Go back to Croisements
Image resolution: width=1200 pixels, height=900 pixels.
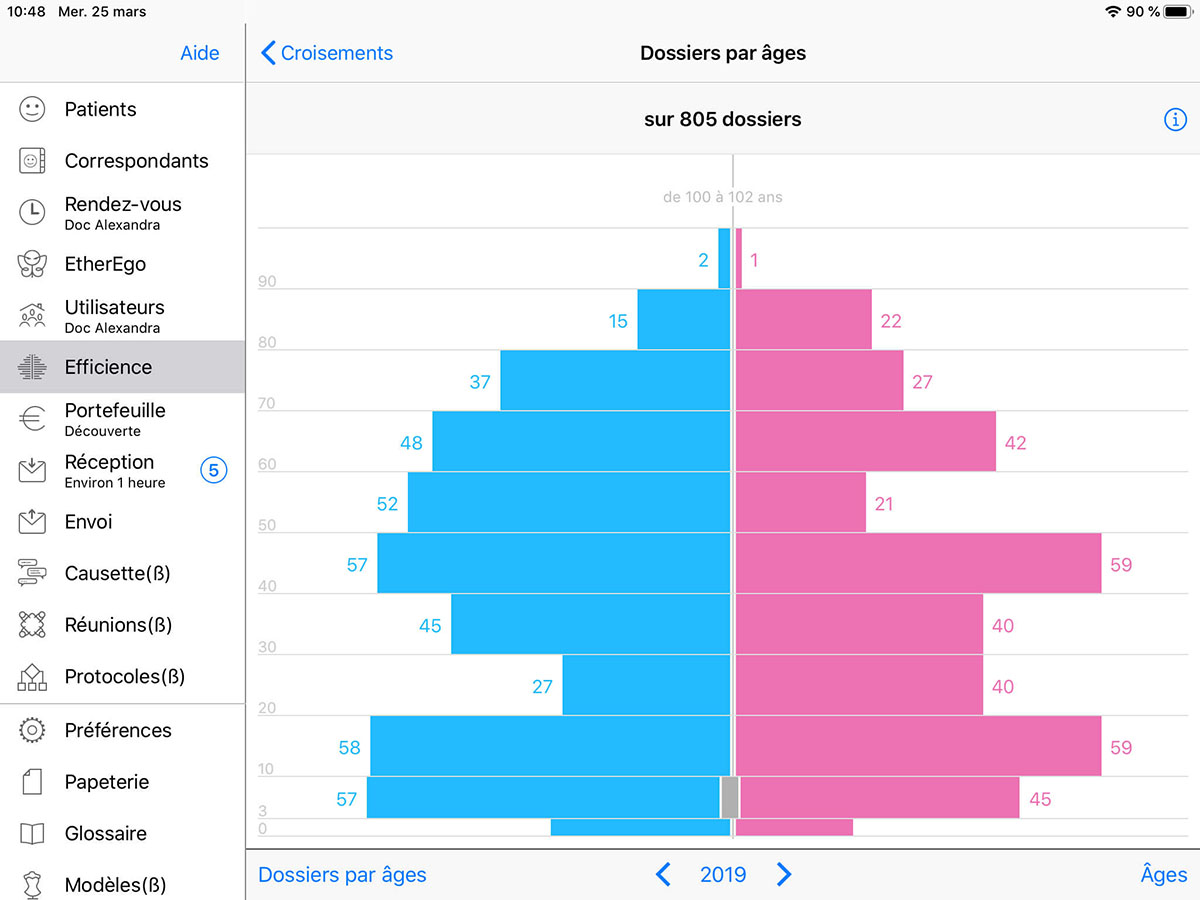click(x=327, y=53)
